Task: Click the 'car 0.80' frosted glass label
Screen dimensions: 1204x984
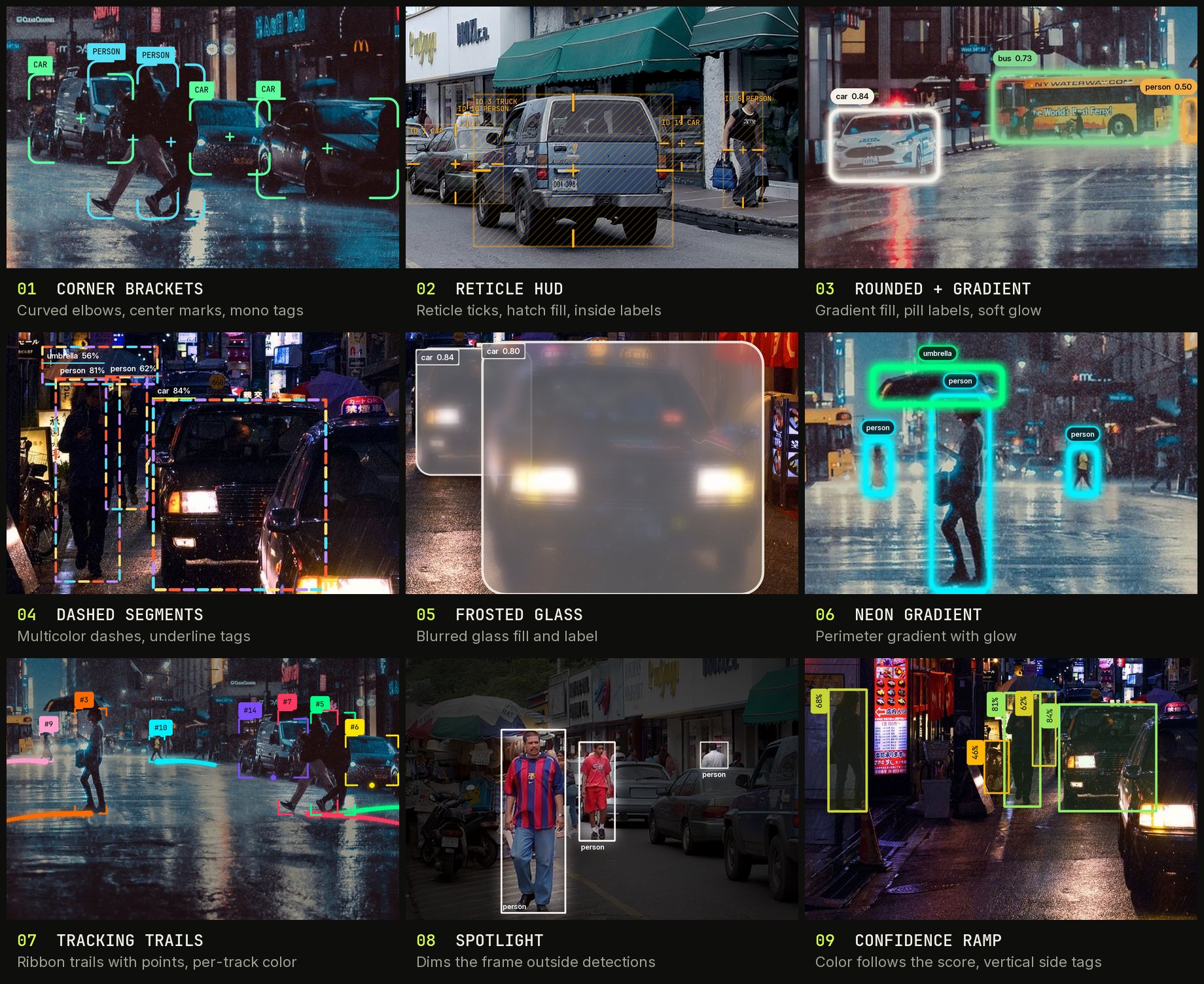Action: click(503, 351)
